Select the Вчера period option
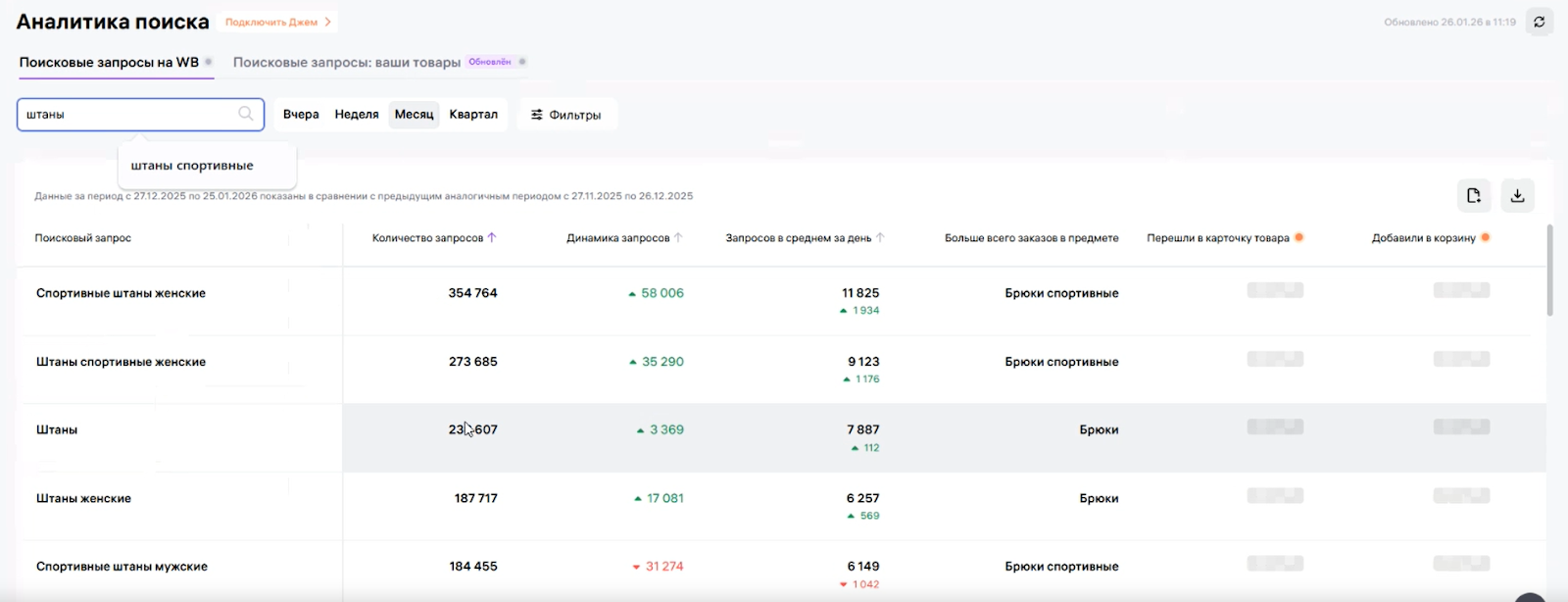The image size is (1568, 602). click(x=301, y=115)
